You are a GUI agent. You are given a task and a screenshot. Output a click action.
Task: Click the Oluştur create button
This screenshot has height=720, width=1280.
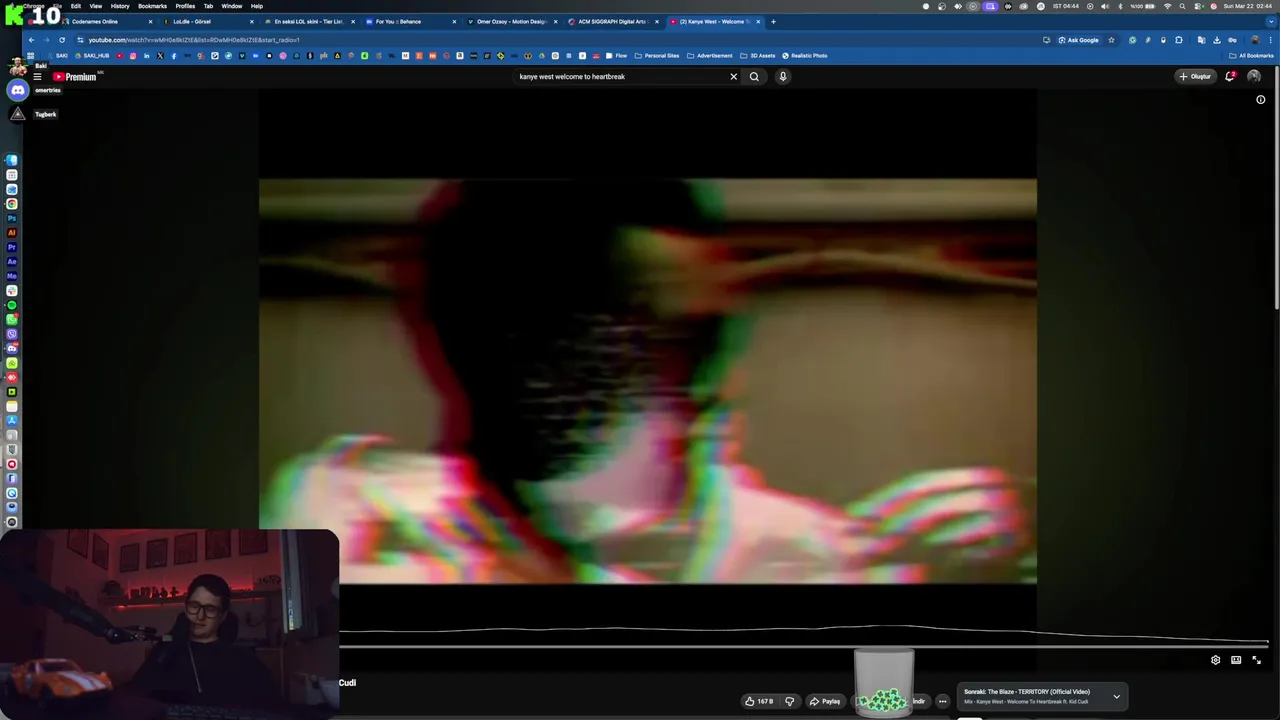[1195, 76]
